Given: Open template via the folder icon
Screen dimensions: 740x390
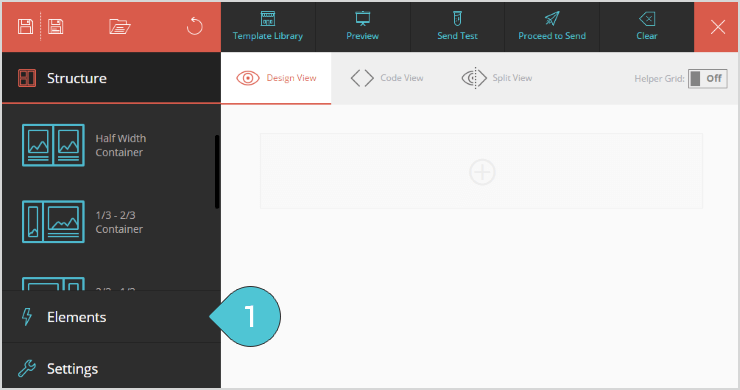Looking at the screenshot, I should [x=119, y=26].
